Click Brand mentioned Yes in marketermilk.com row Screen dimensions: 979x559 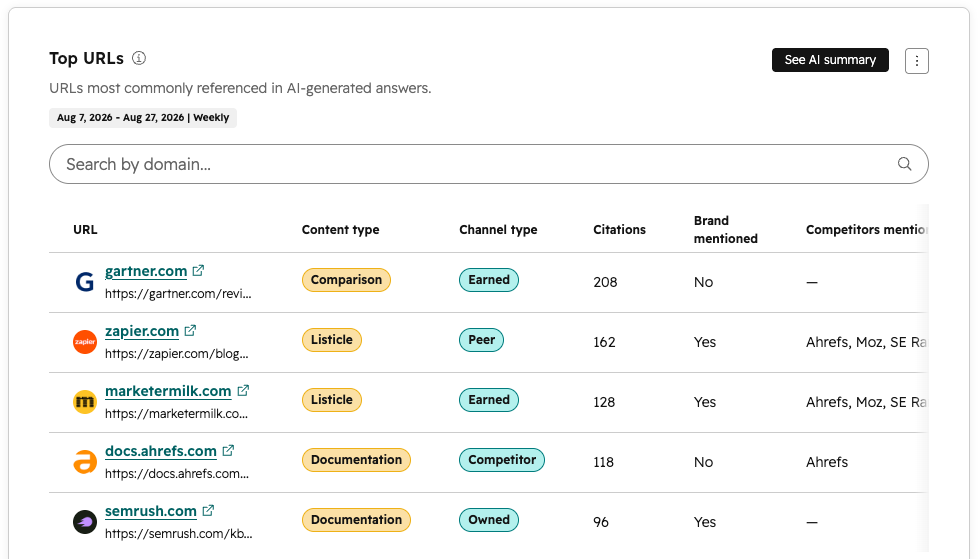pyautogui.click(x=705, y=402)
